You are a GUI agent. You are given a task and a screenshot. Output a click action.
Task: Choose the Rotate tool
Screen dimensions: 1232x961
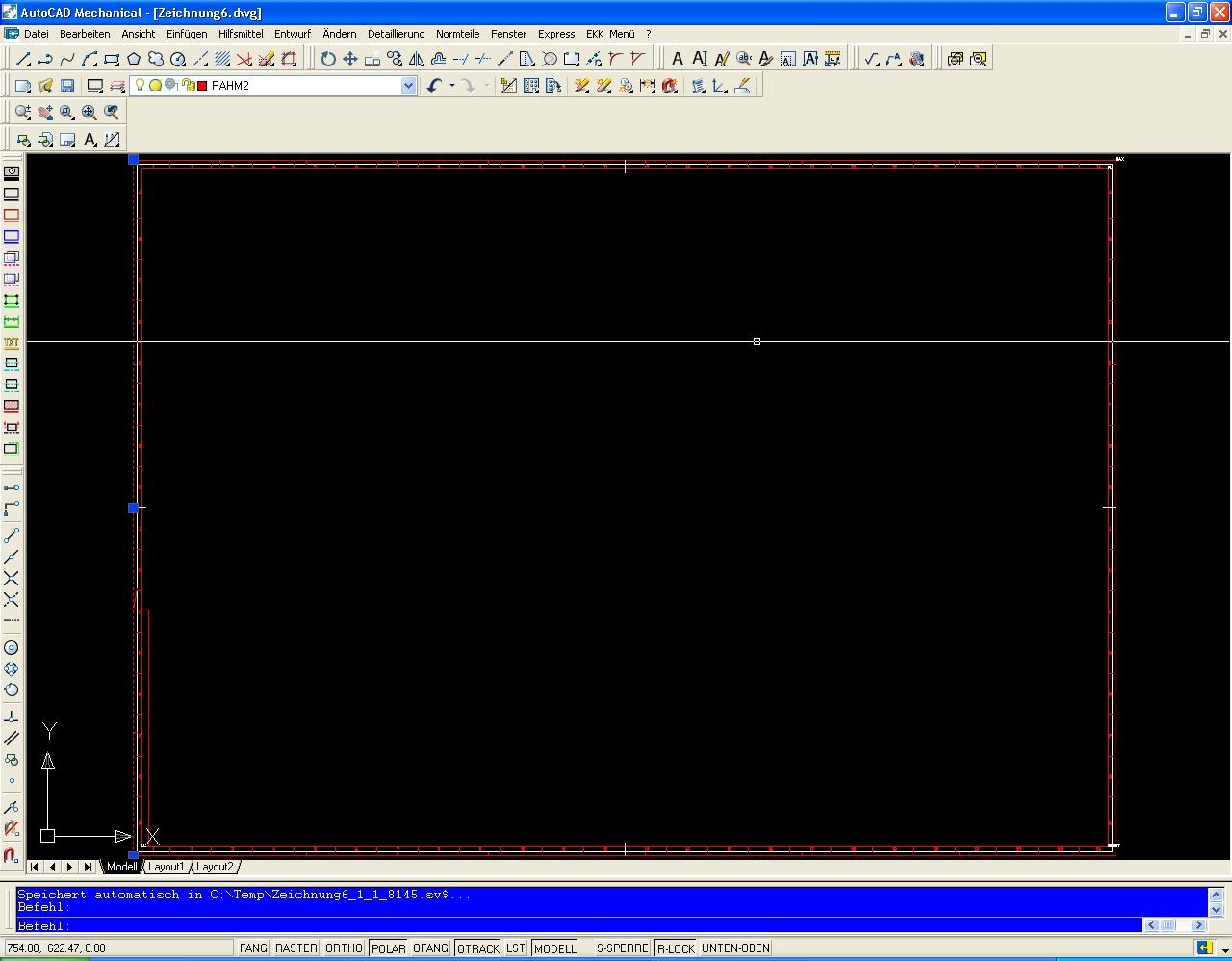pos(328,59)
